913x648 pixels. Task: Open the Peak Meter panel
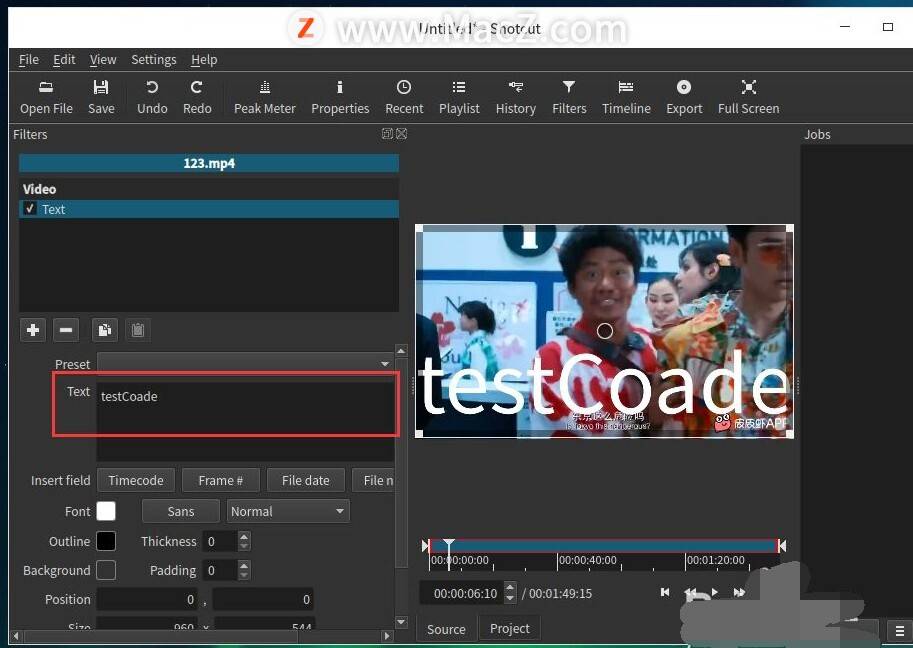tap(264, 97)
